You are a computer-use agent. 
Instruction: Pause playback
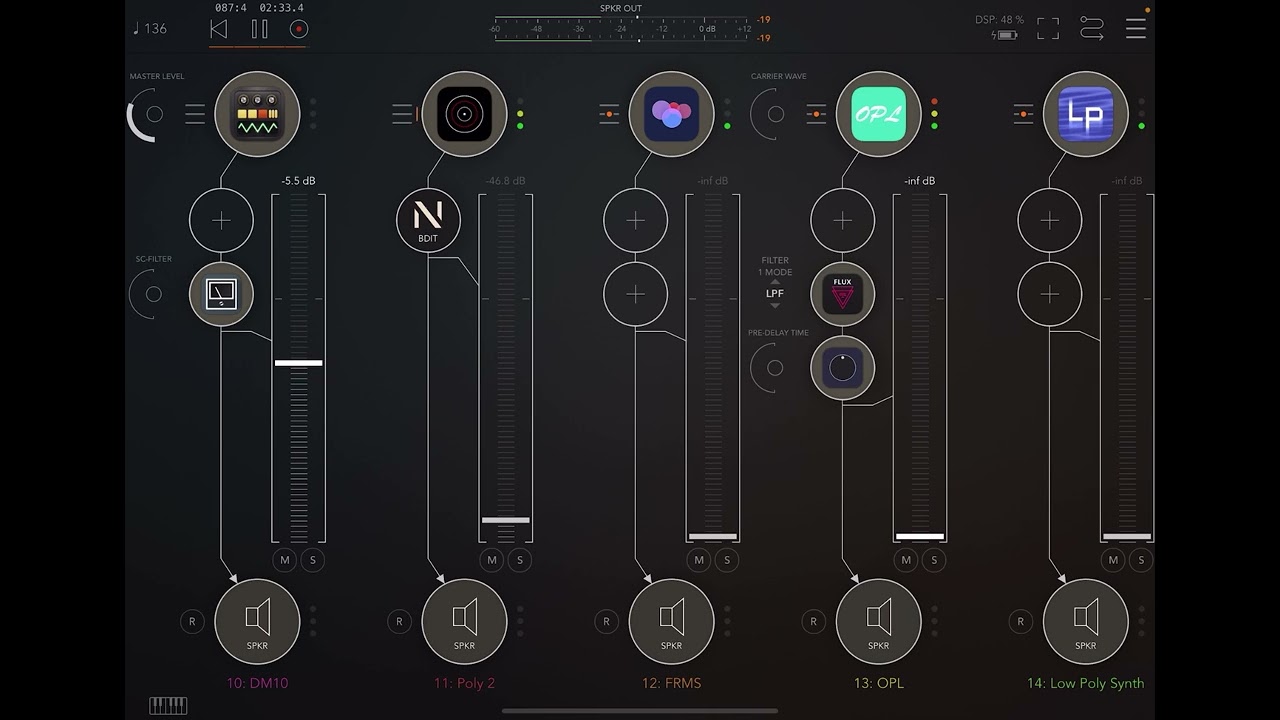tap(259, 29)
